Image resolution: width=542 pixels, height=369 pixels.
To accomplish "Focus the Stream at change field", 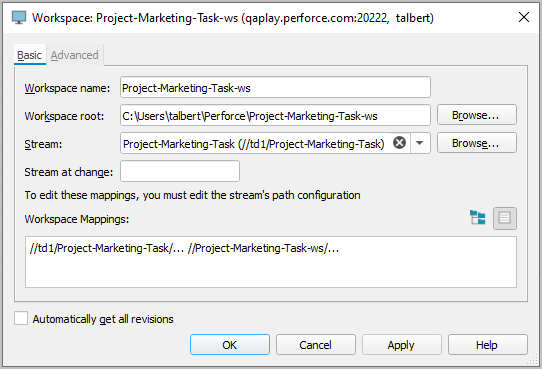I will click(180, 171).
